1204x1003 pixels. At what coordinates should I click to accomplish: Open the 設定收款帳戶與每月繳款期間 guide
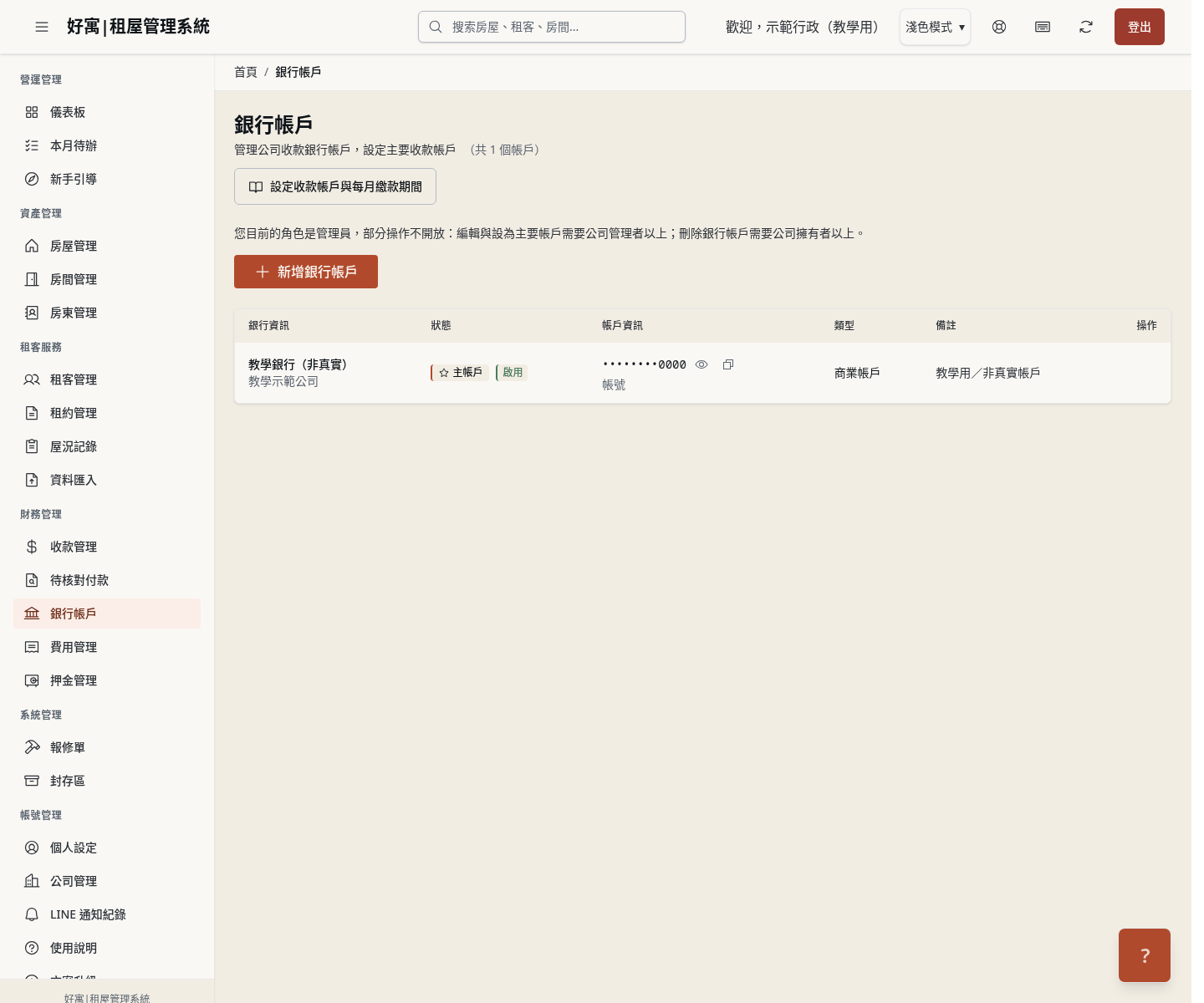(335, 186)
